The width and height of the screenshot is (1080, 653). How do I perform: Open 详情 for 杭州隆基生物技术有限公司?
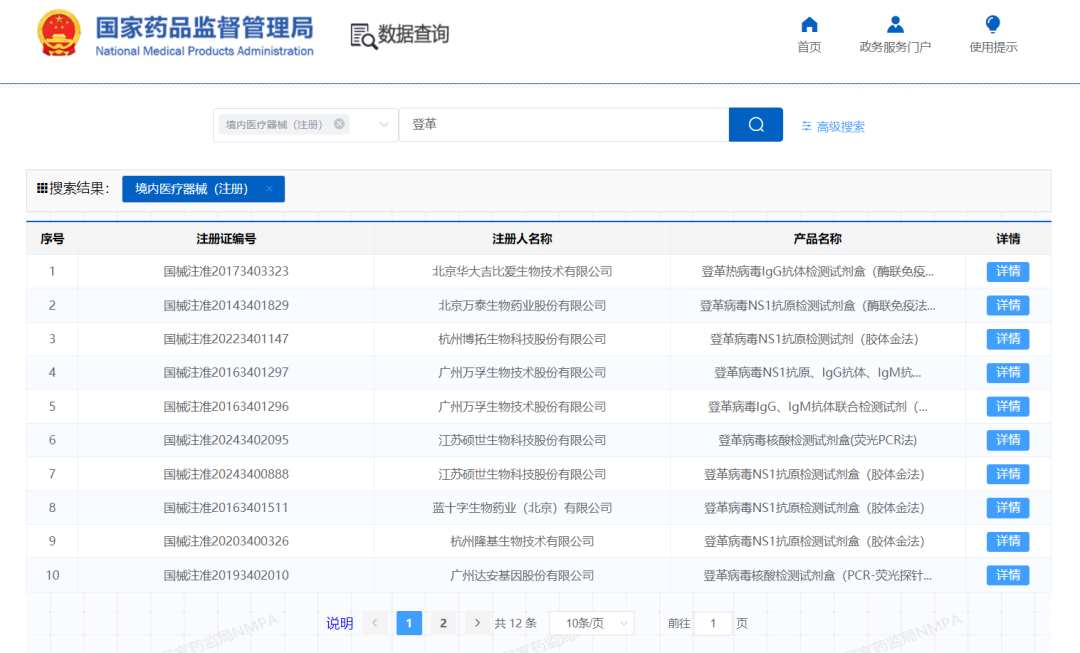[1008, 541]
